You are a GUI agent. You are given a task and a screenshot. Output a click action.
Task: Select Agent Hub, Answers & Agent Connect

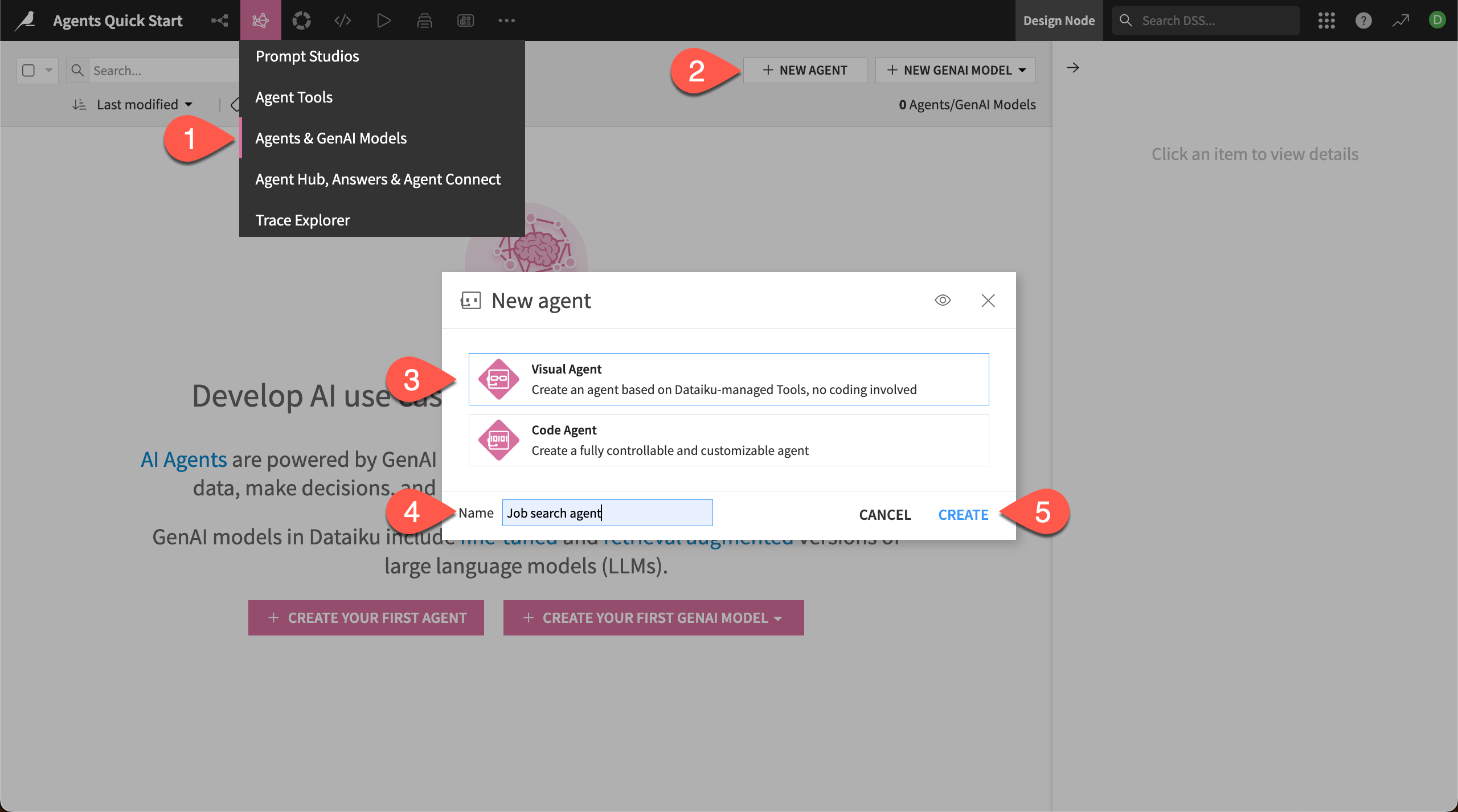378,179
